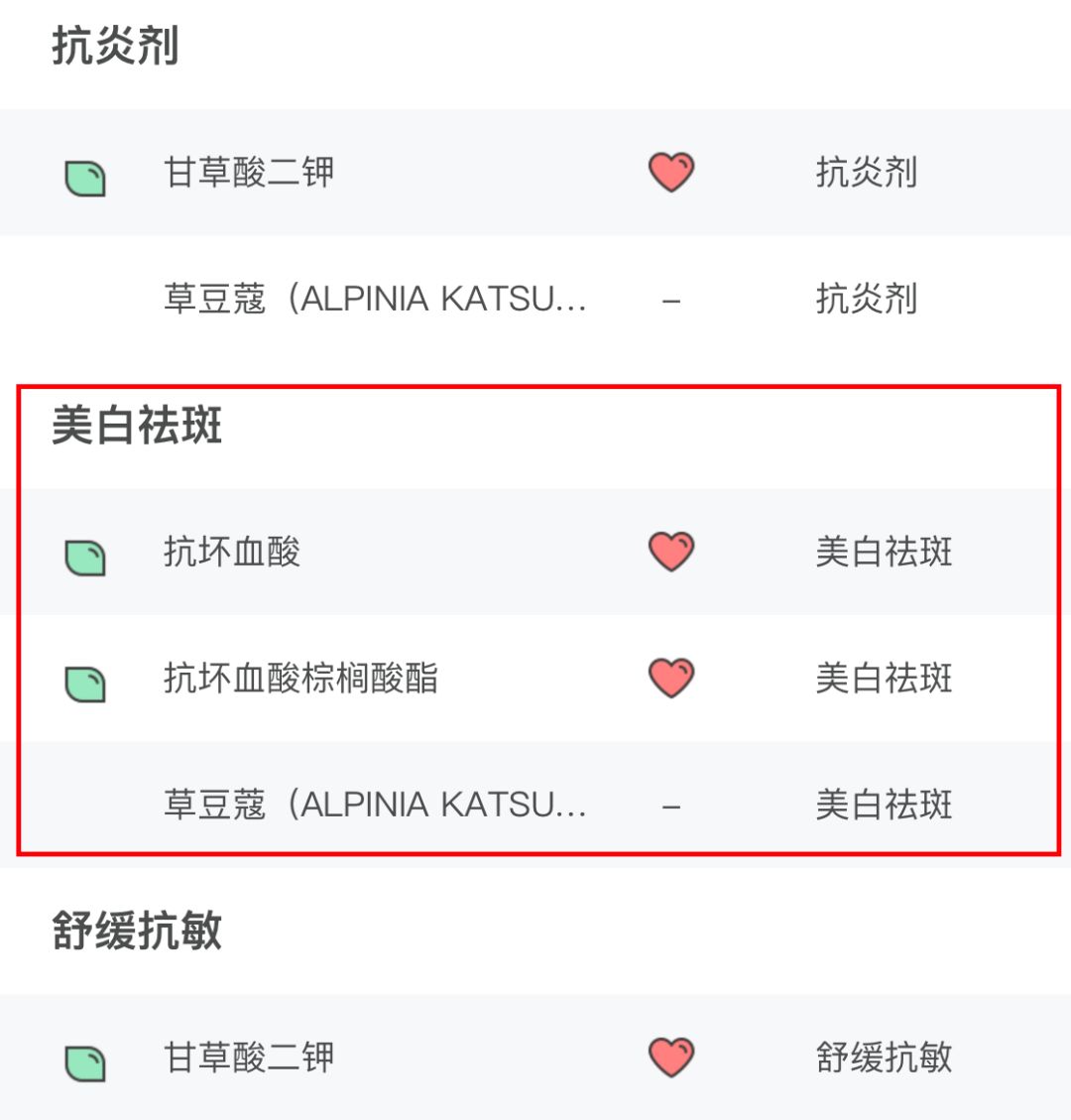This screenshot has width=1071, height=1120.
Task: Select 抗坏血酸棕榈酸酯 ingredient name
Action: pyautogui.click(x=300, y=679)
